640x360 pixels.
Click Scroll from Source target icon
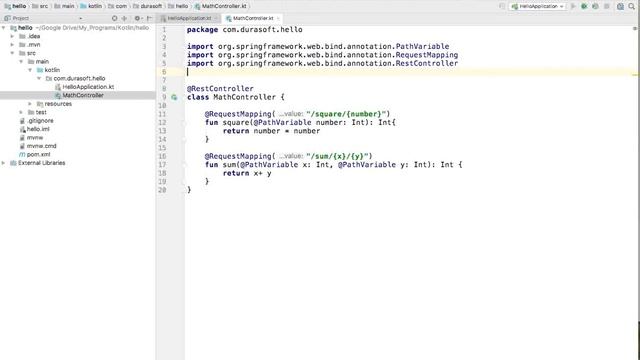pyautogui.click(x=115, y=18)
